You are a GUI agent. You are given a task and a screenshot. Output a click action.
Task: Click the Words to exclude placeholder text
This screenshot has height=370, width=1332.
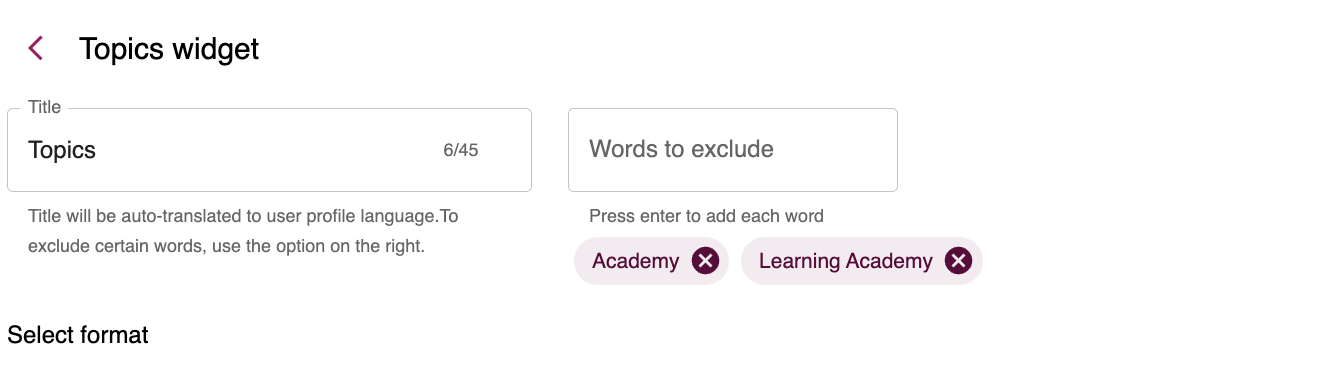681,149
